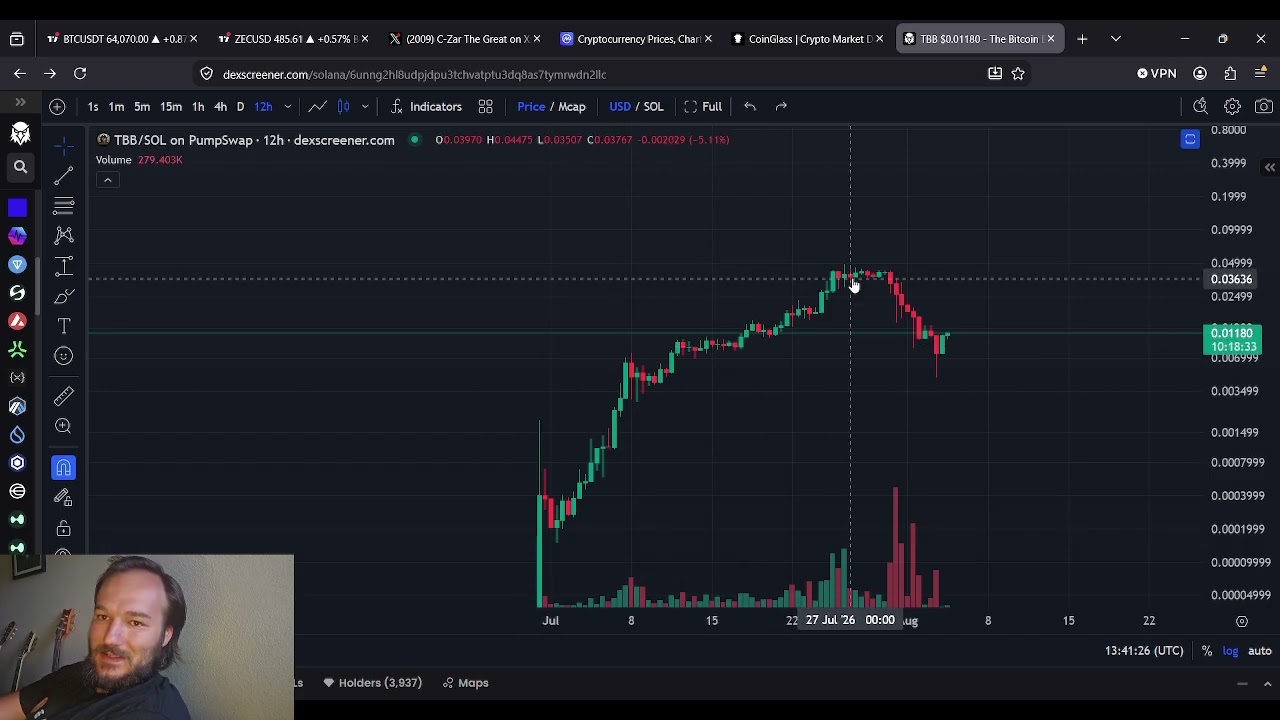Image resolution: width=1280 pixels, height=720 pixels.
Task: Open the Maps tab
Action: pos(466,683)
